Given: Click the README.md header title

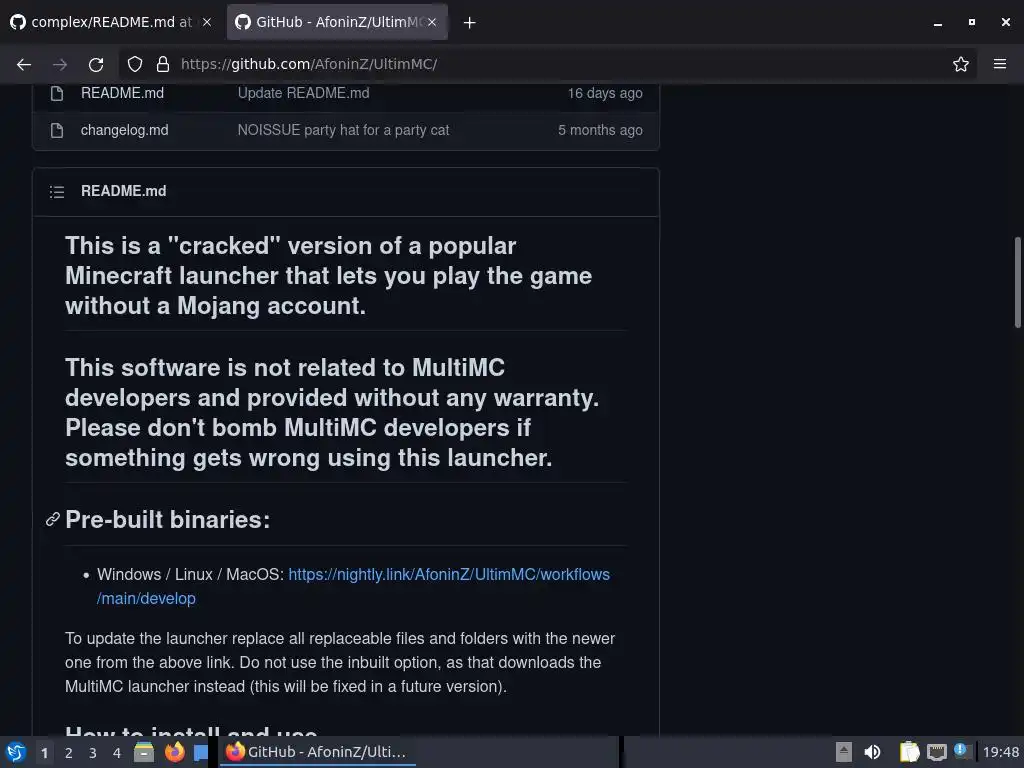Looking at the screenshot, I should coord(123,191).
